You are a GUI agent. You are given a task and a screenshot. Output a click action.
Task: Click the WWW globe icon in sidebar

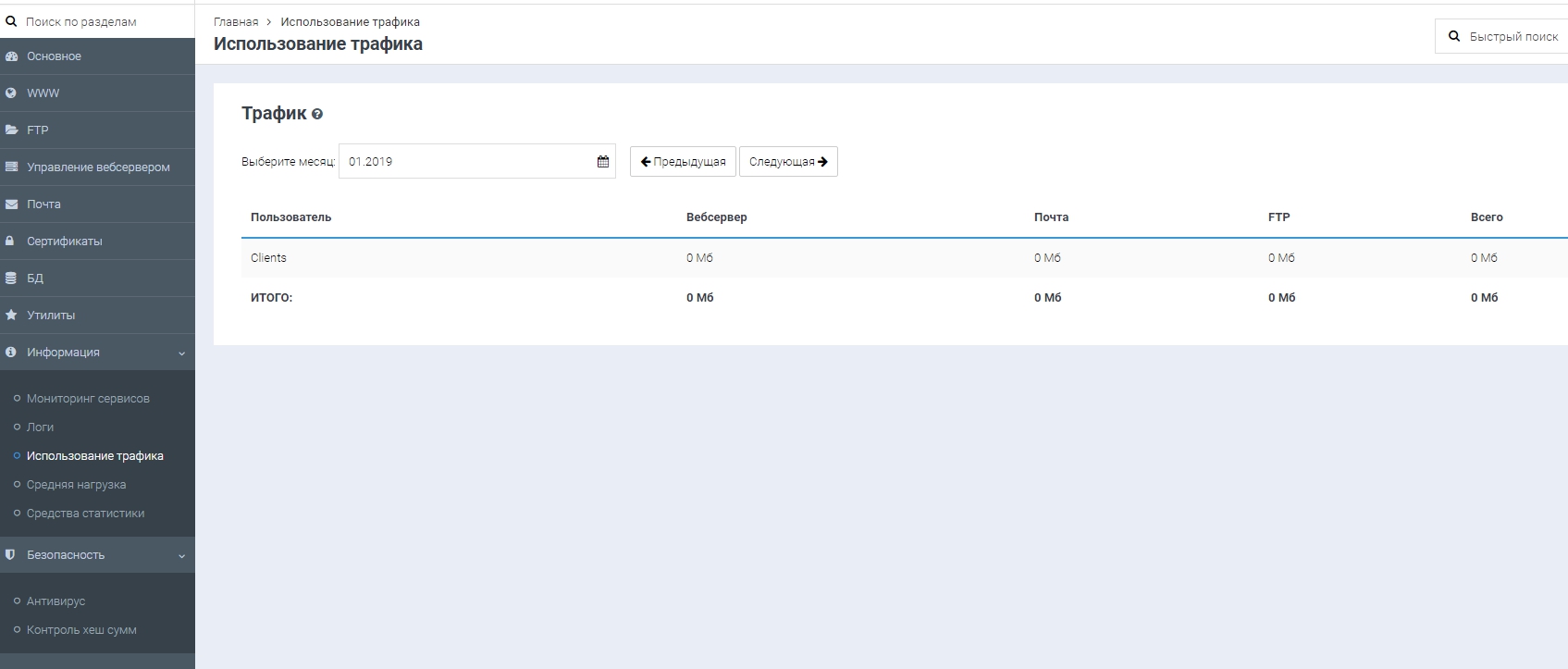click(x=11, y=93)
